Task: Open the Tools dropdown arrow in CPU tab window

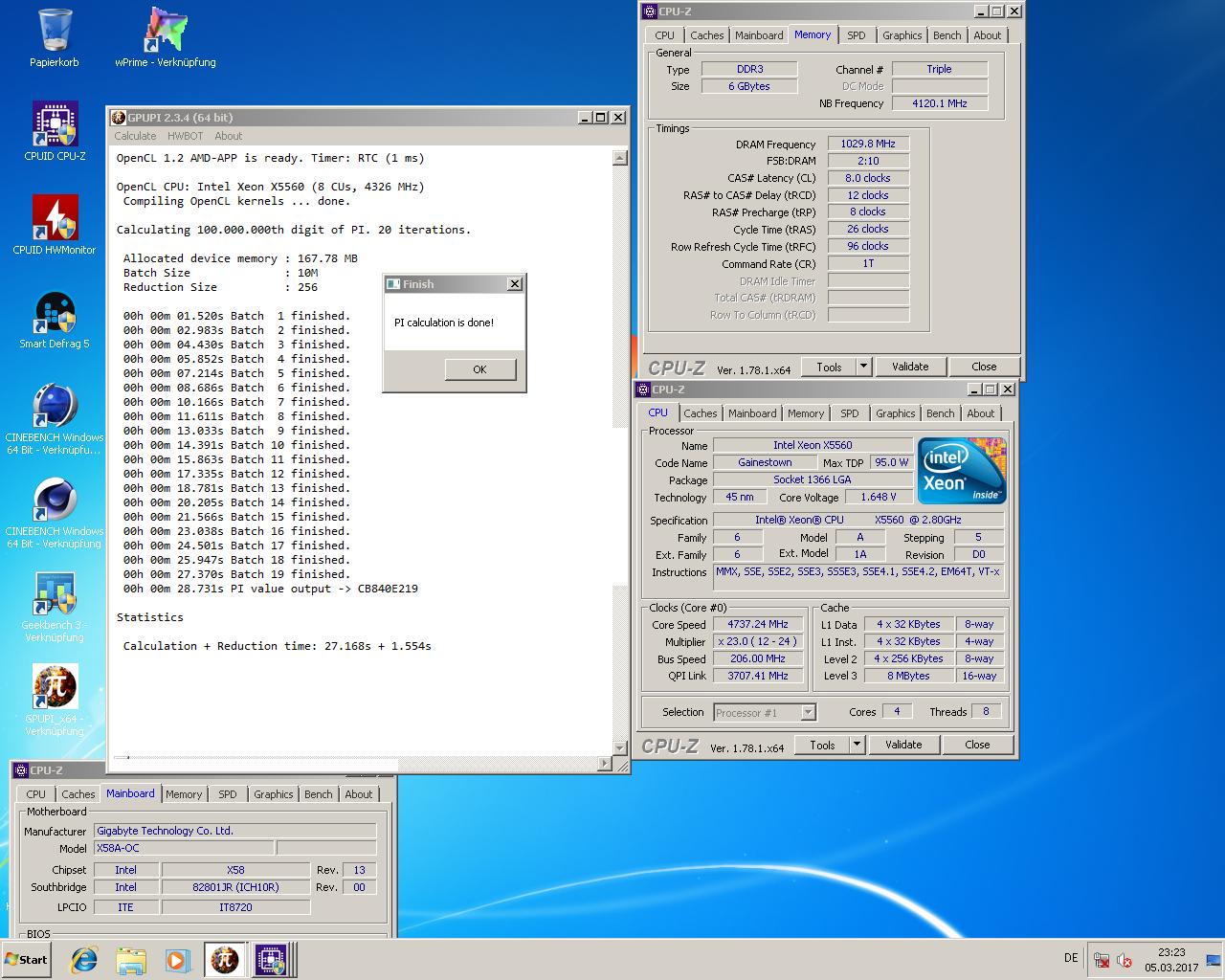Action: tap(857, 745)
